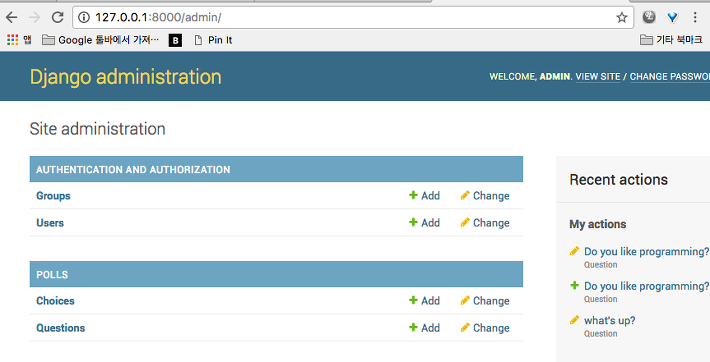710x362 pixels.
Task: Click the Pin It bookmarklet
Action: [x=213, y=40]
